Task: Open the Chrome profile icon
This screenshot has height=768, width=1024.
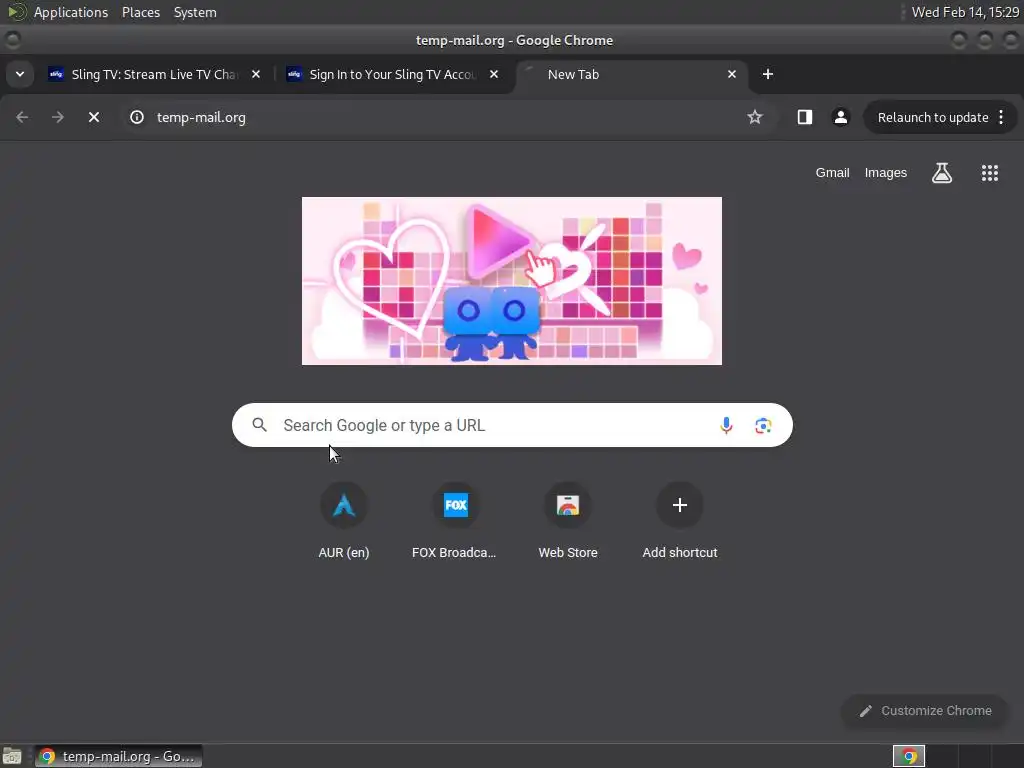Action: click(840, 118)
